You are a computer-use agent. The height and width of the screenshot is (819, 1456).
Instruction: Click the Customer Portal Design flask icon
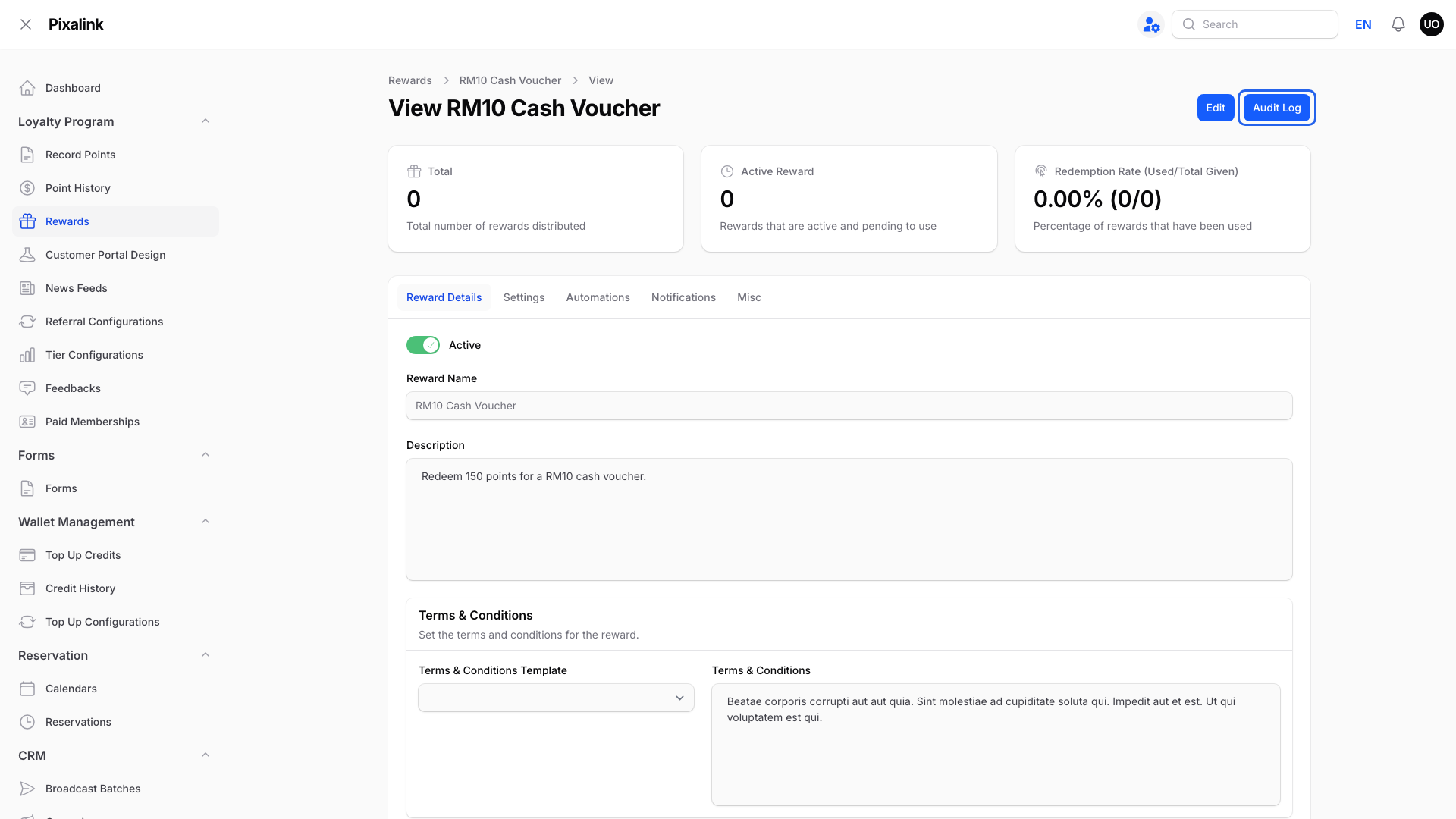point(27,255)
